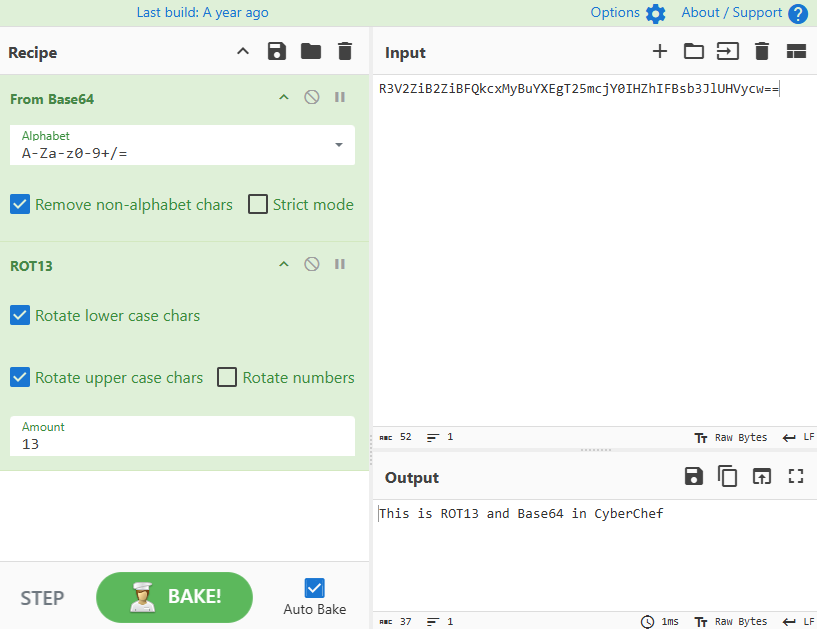Viewport: 817px width, 629px height.
Task: Collapse the ROT13 operation
Action: (284, 265)
